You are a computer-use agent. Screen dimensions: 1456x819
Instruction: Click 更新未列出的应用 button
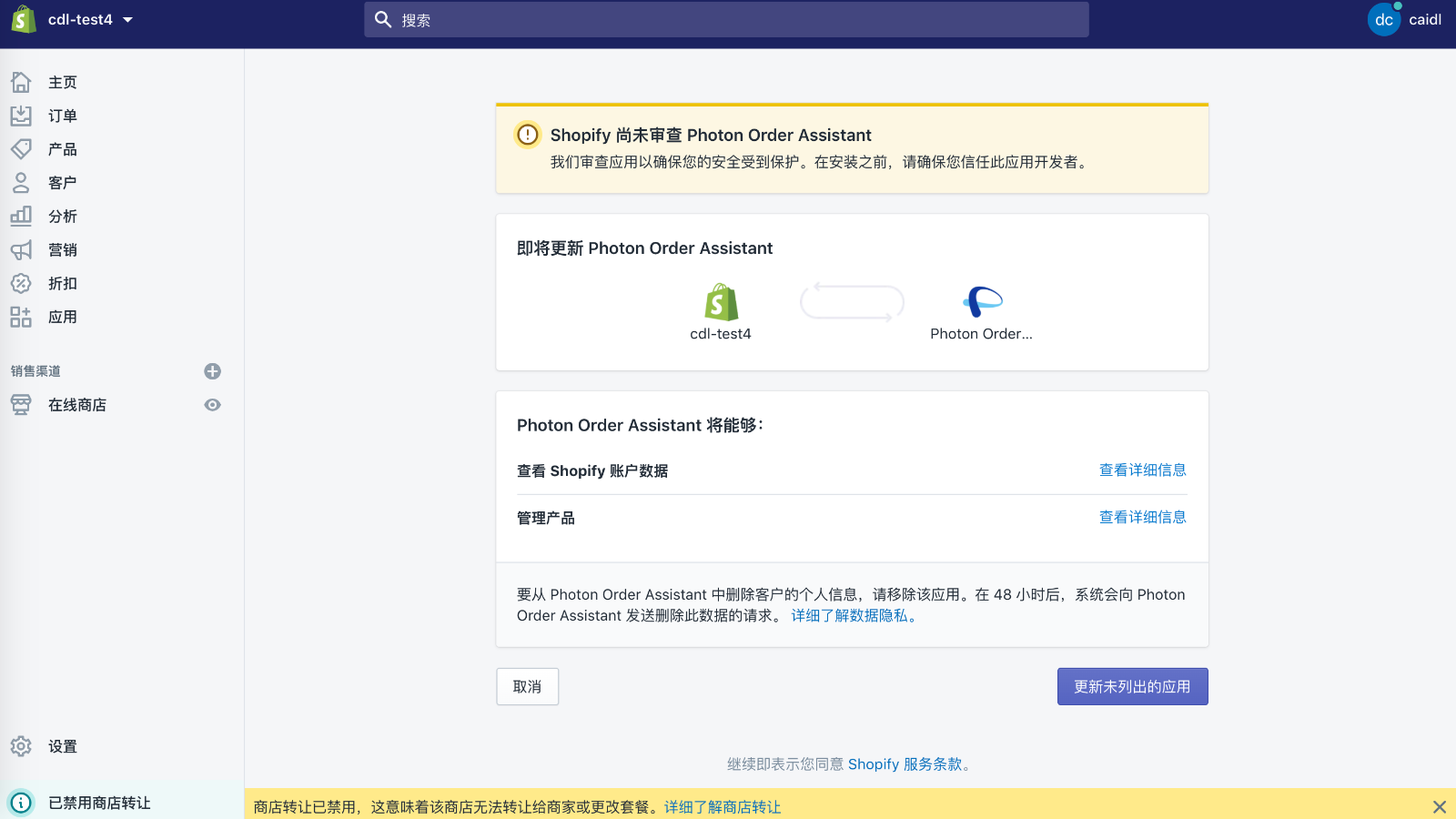(1133, 687)
